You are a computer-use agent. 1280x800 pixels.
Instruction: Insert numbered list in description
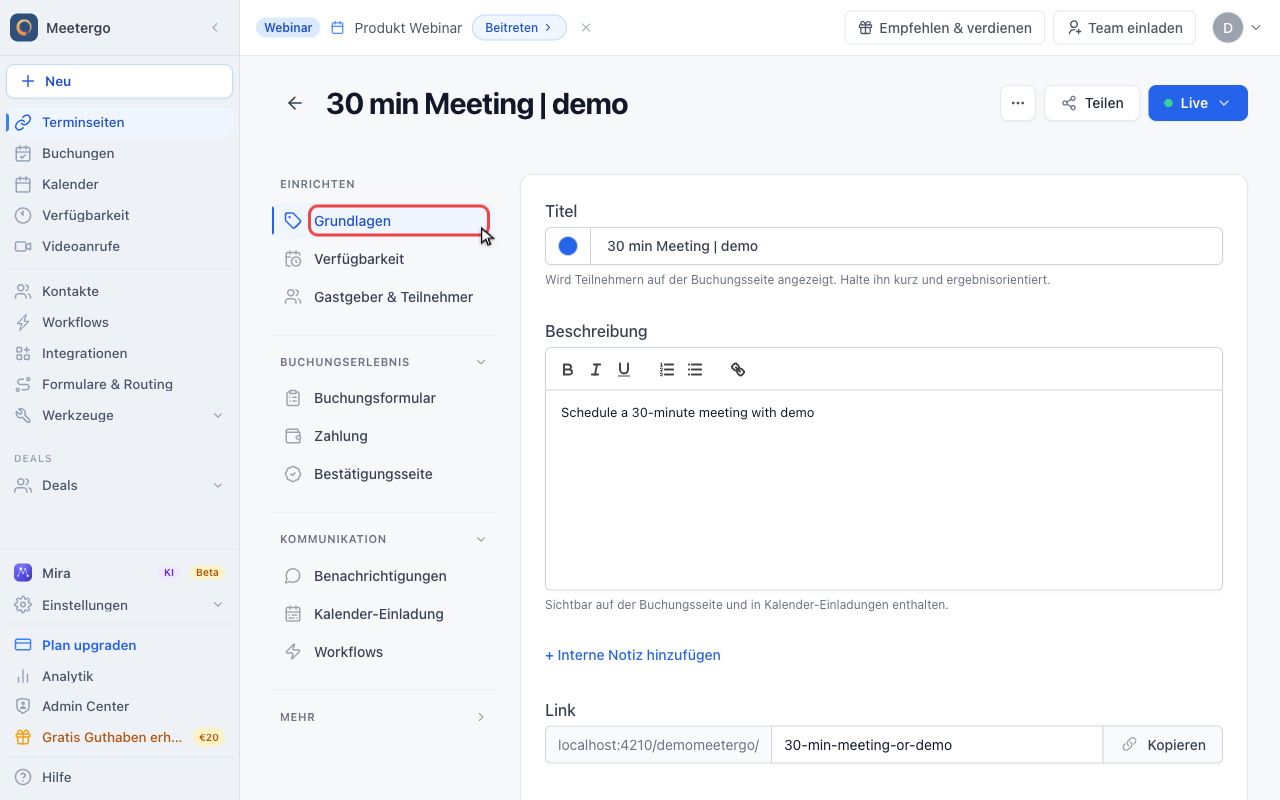[667, 370]
